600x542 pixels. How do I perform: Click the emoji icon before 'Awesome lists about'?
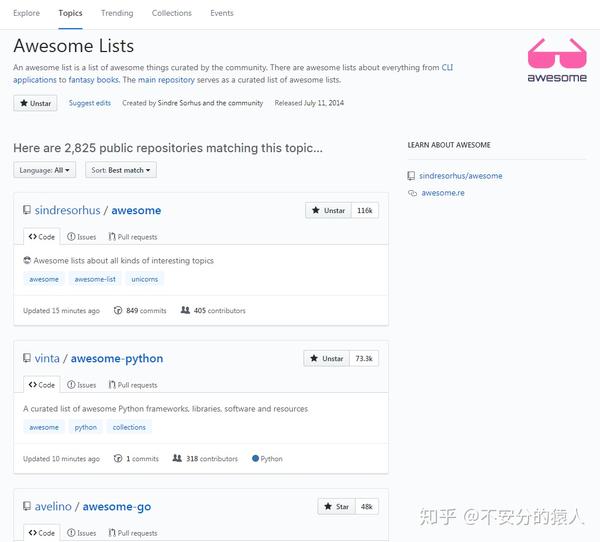pyautogui.click(x=27, y=260)
